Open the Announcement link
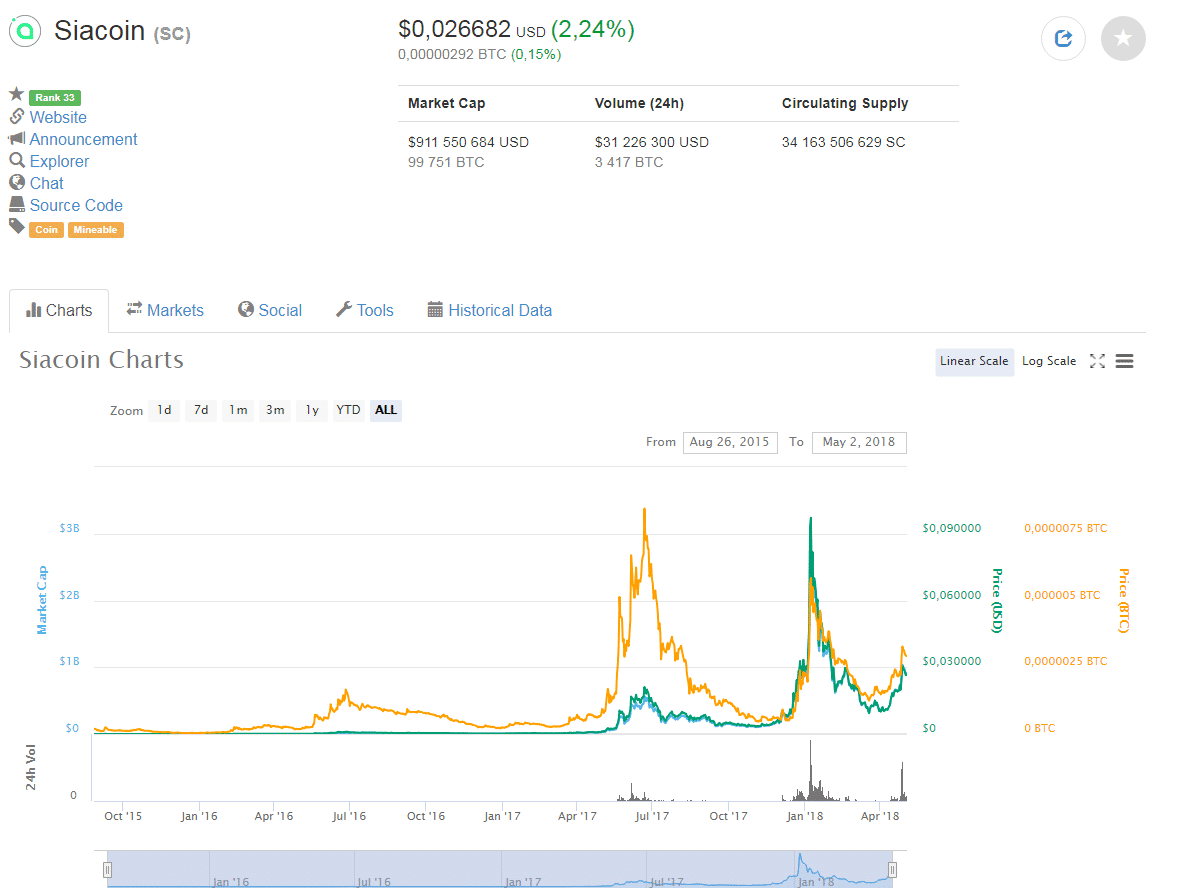Screen dimensions: 1196x888 tap(83, 140)
